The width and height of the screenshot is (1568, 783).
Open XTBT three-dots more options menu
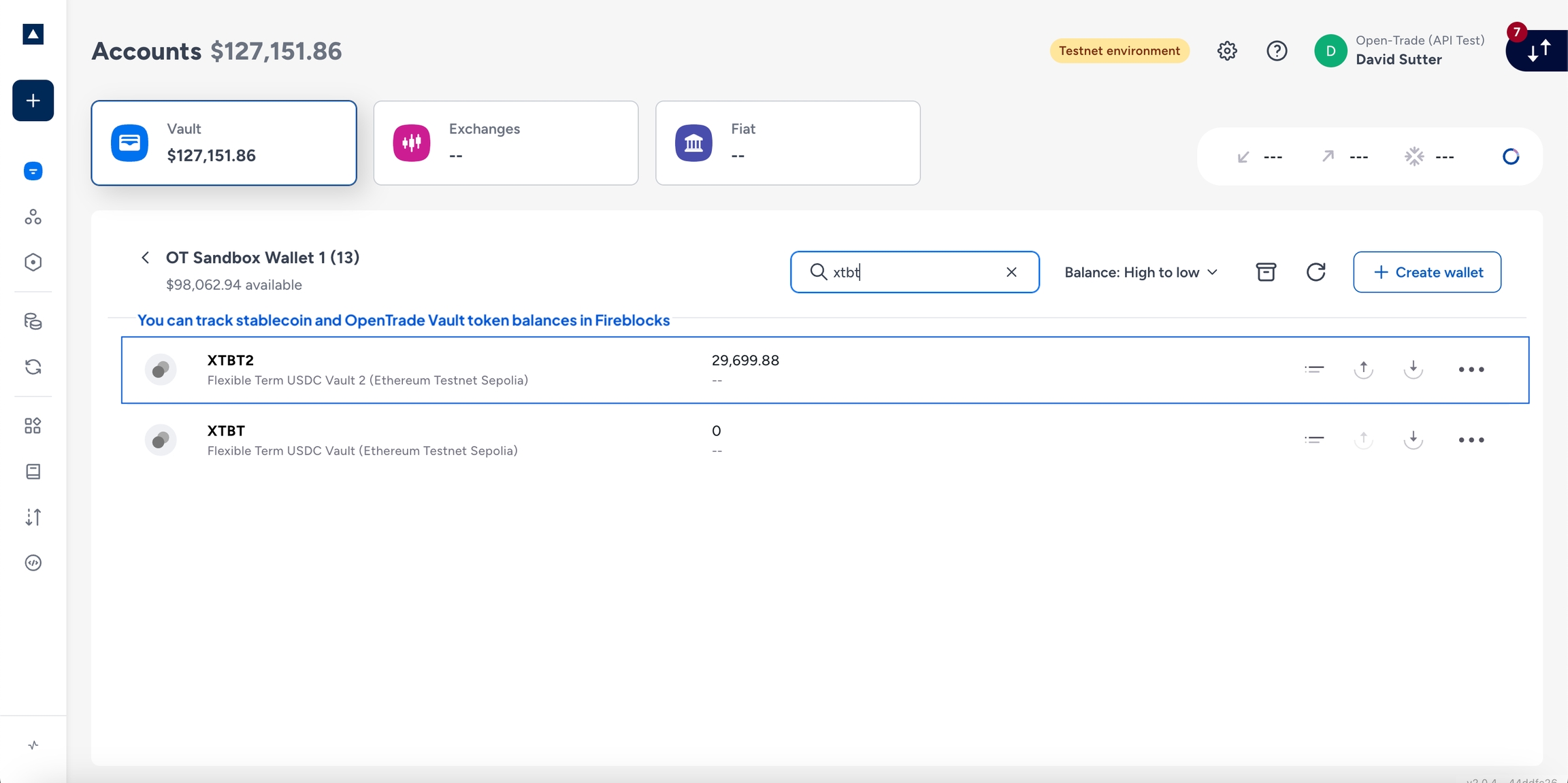(x=1471, y=440)
